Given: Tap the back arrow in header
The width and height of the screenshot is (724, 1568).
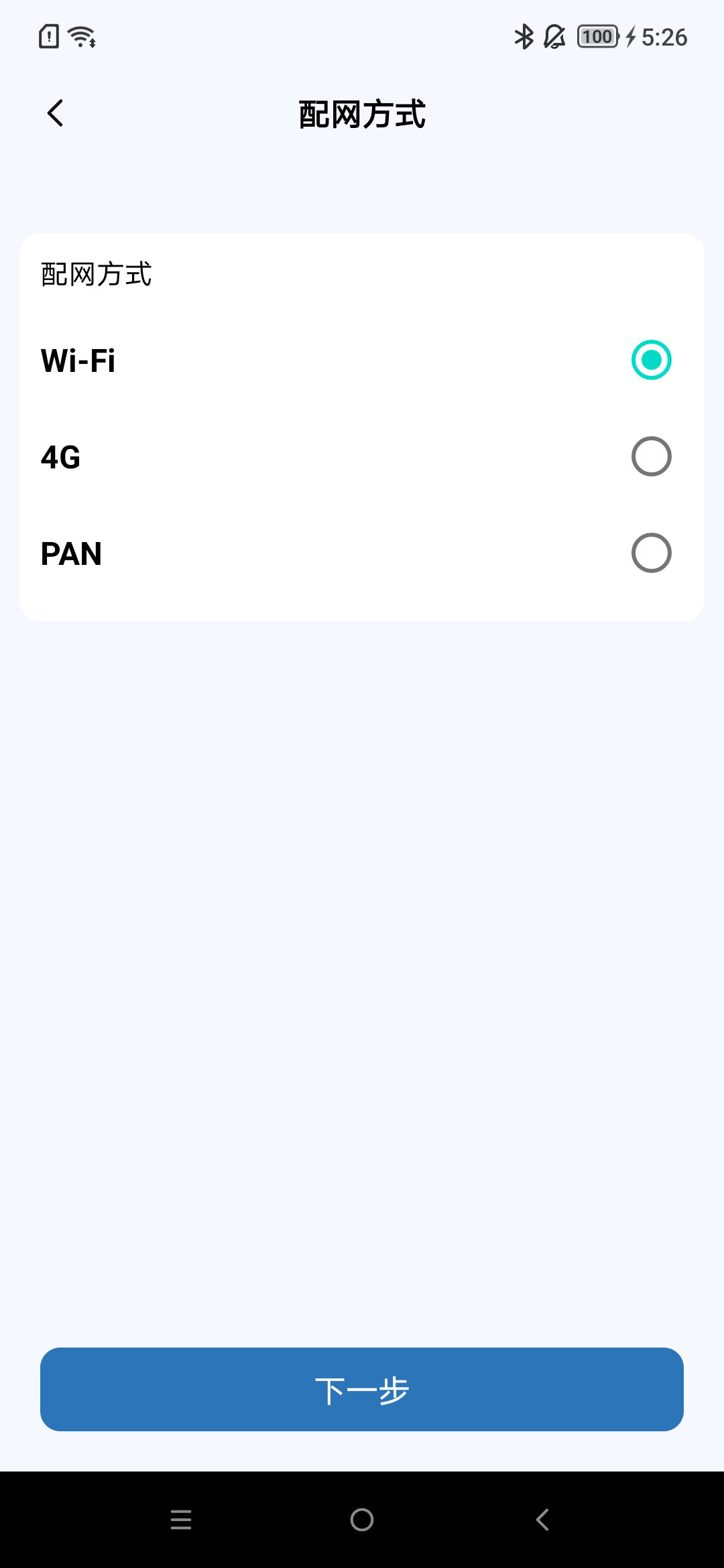Looking at the screenshot, I should (x=56, y=113).
